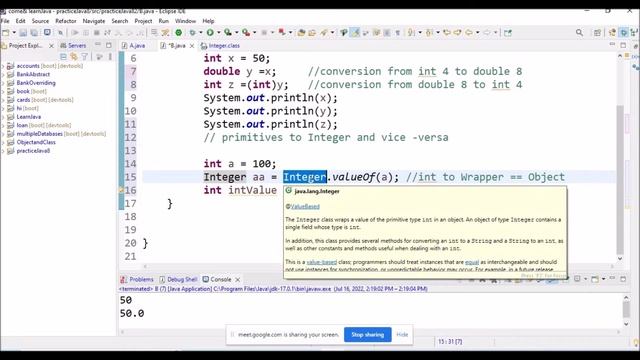Click the Stop sharing button
Screen dimensions: 640x360
tap(368, 335)
